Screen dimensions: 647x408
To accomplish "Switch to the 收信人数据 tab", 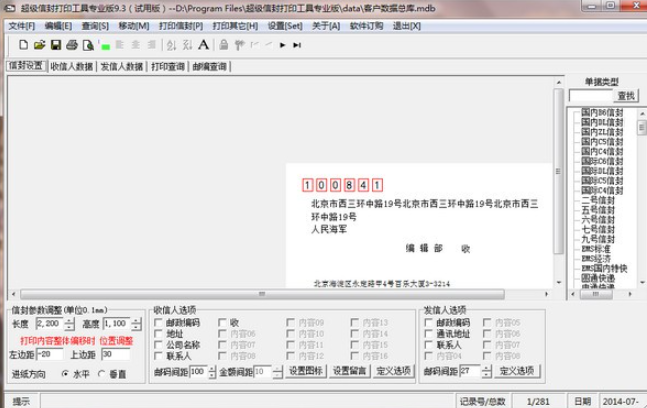I will tap(72, 66).
